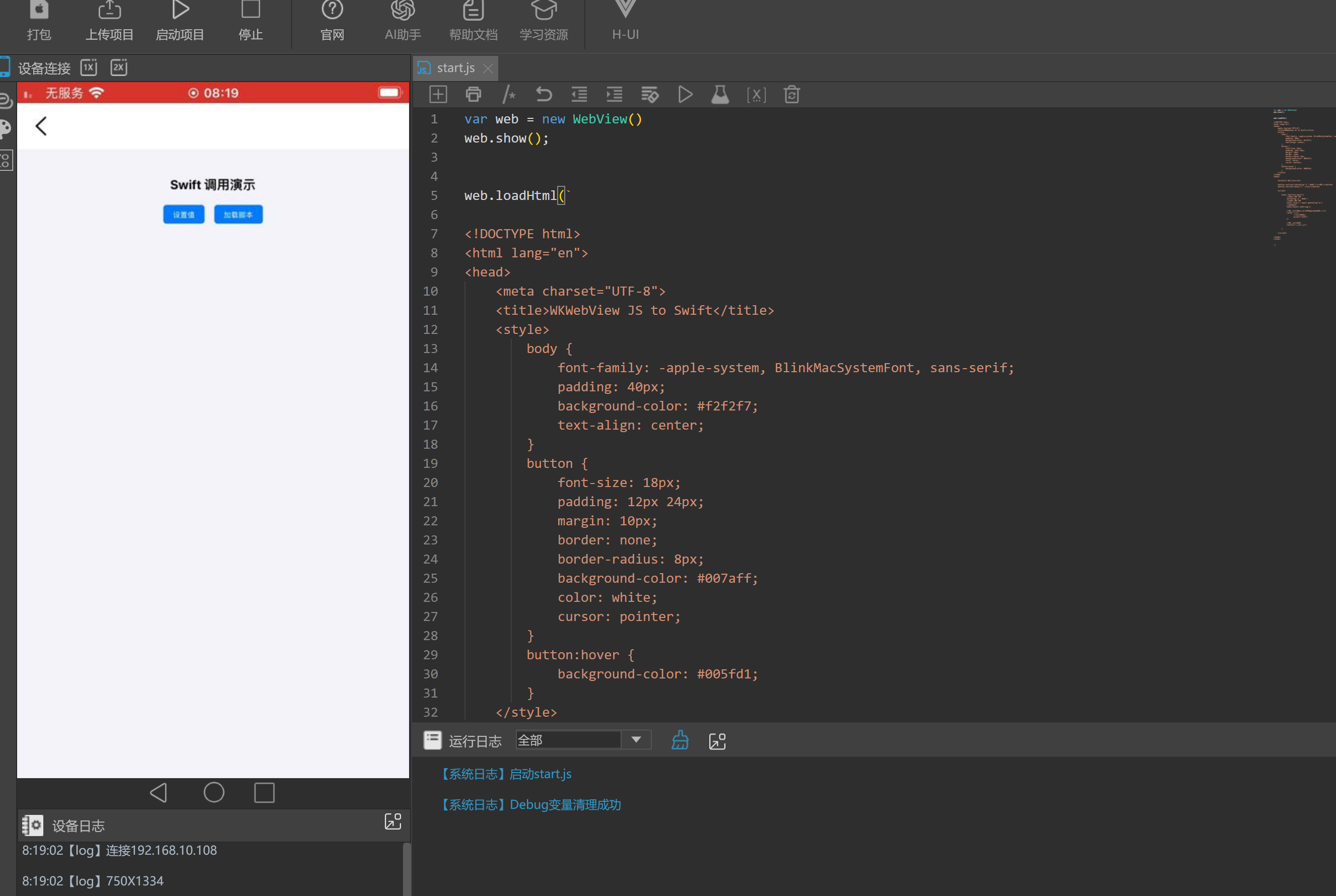Click the code minimap on right edge
This screenshot has width=1336, height=896.
(1303, 177)
